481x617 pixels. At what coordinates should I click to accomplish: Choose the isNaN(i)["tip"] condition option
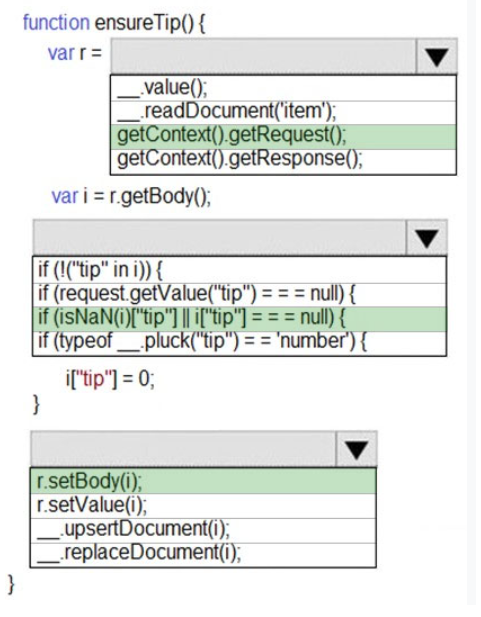(239, 319)
